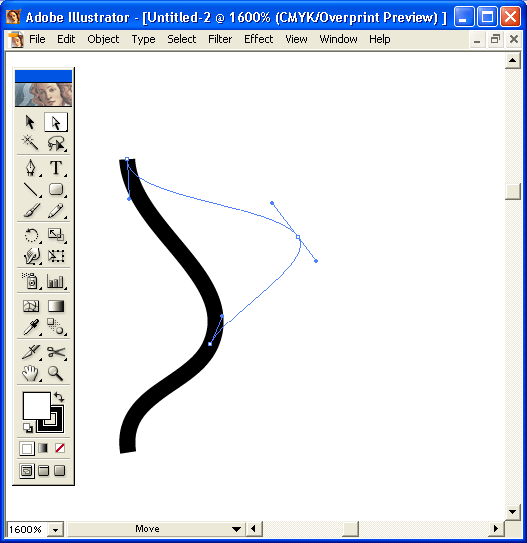The image size is (527, 543).
Task: Click the horizontal scrollbar left arrow
Action: [253, 528]
